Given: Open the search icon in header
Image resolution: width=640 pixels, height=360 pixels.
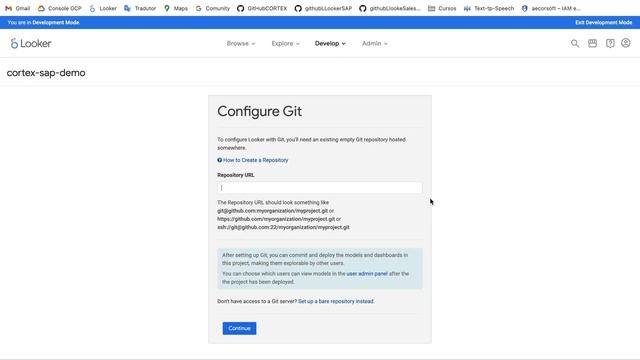Looking at the screenshot, I should [575, 43].
